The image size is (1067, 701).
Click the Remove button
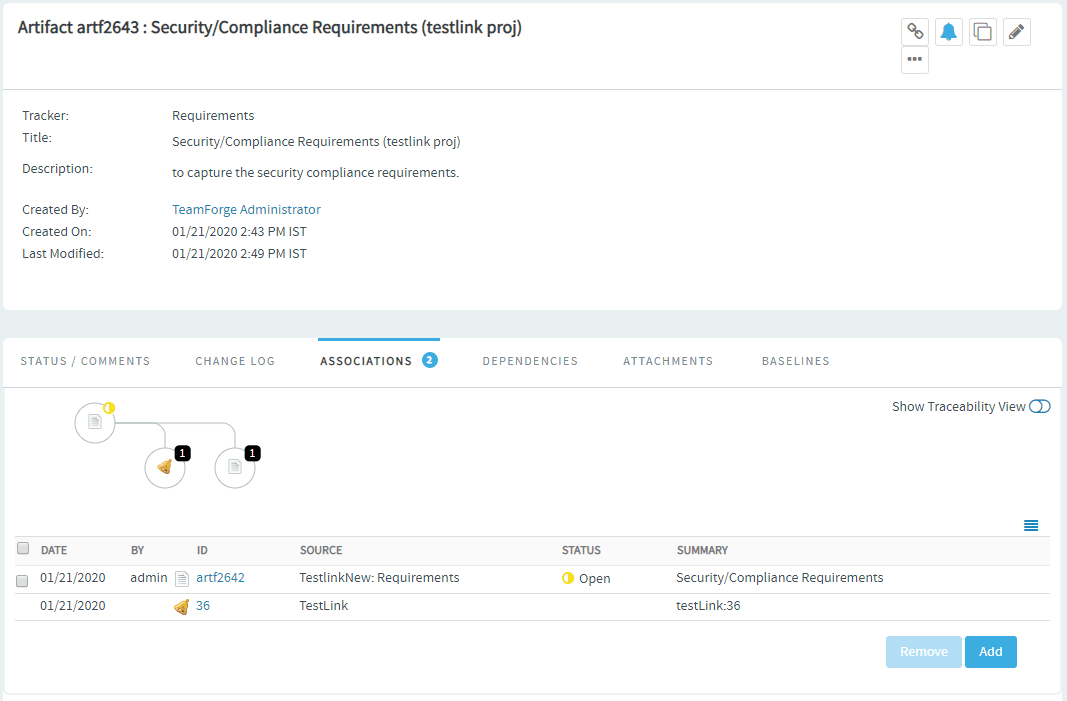tap(923, 652)
